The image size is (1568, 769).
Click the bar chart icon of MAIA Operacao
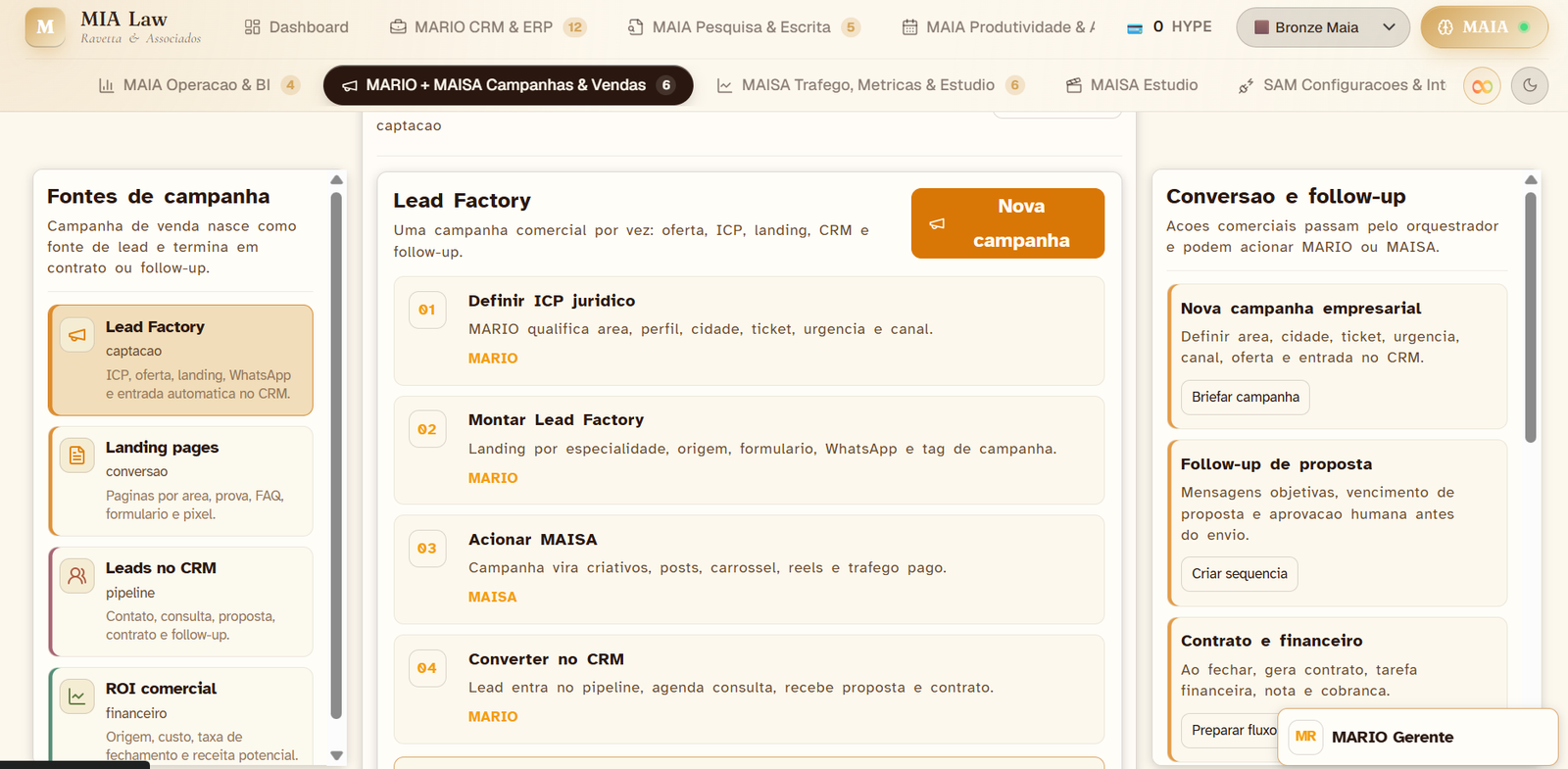pyautogui.click(x=106, y=86)
